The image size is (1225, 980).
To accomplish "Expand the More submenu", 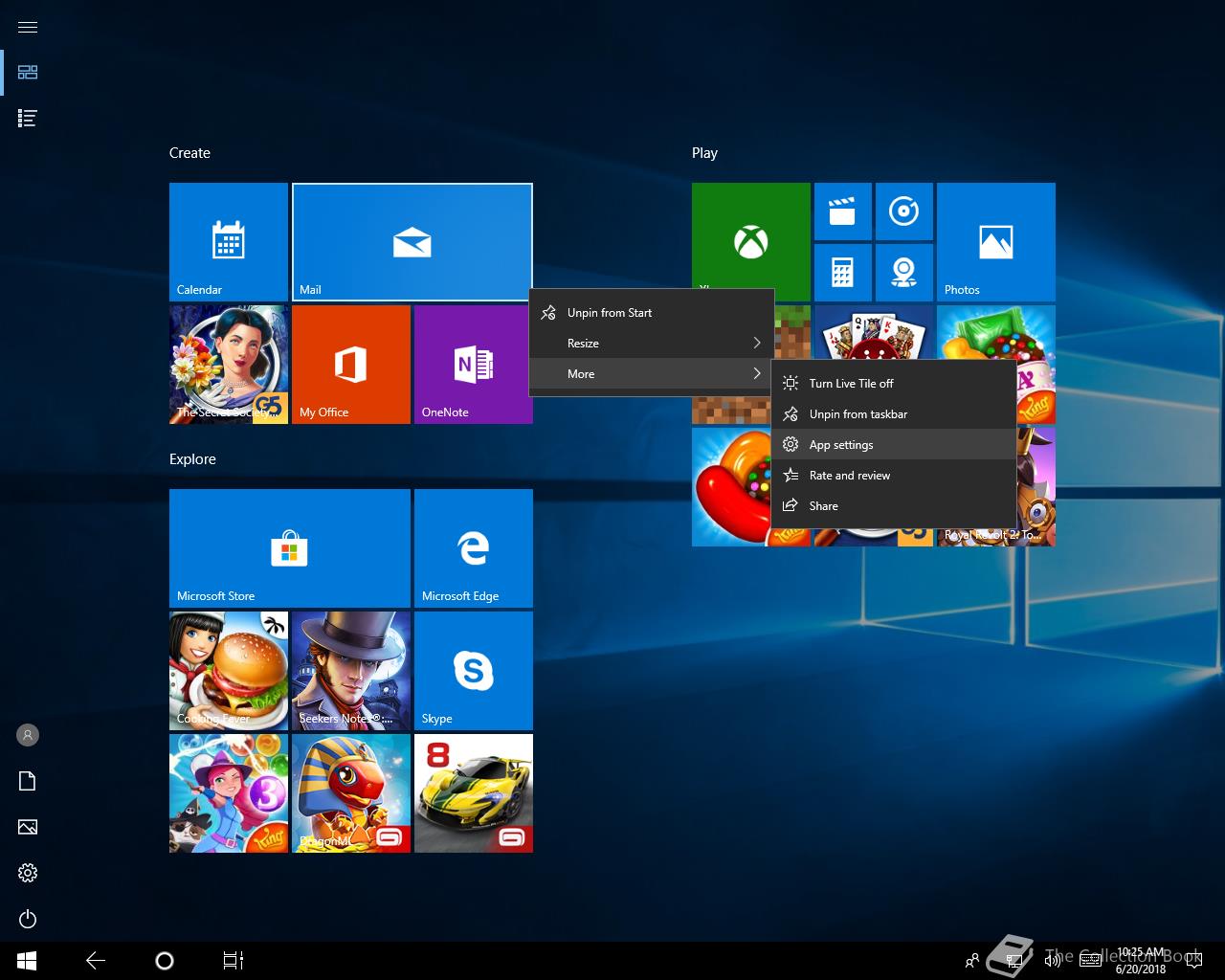I will coord(652,374).
